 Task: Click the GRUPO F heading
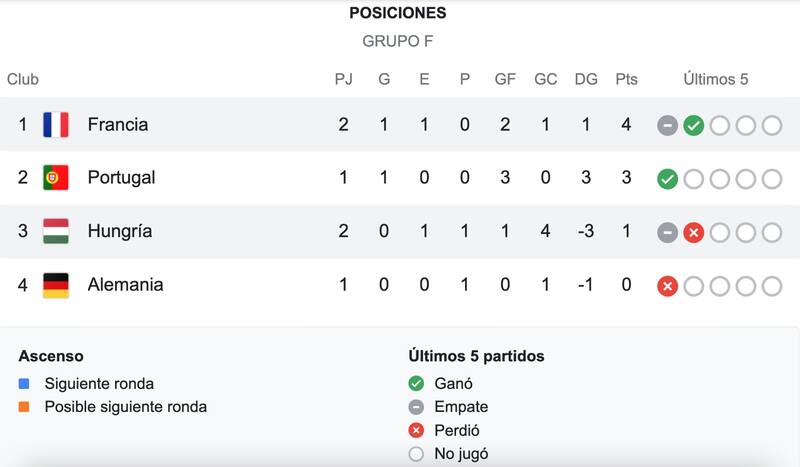click(398, 42)
